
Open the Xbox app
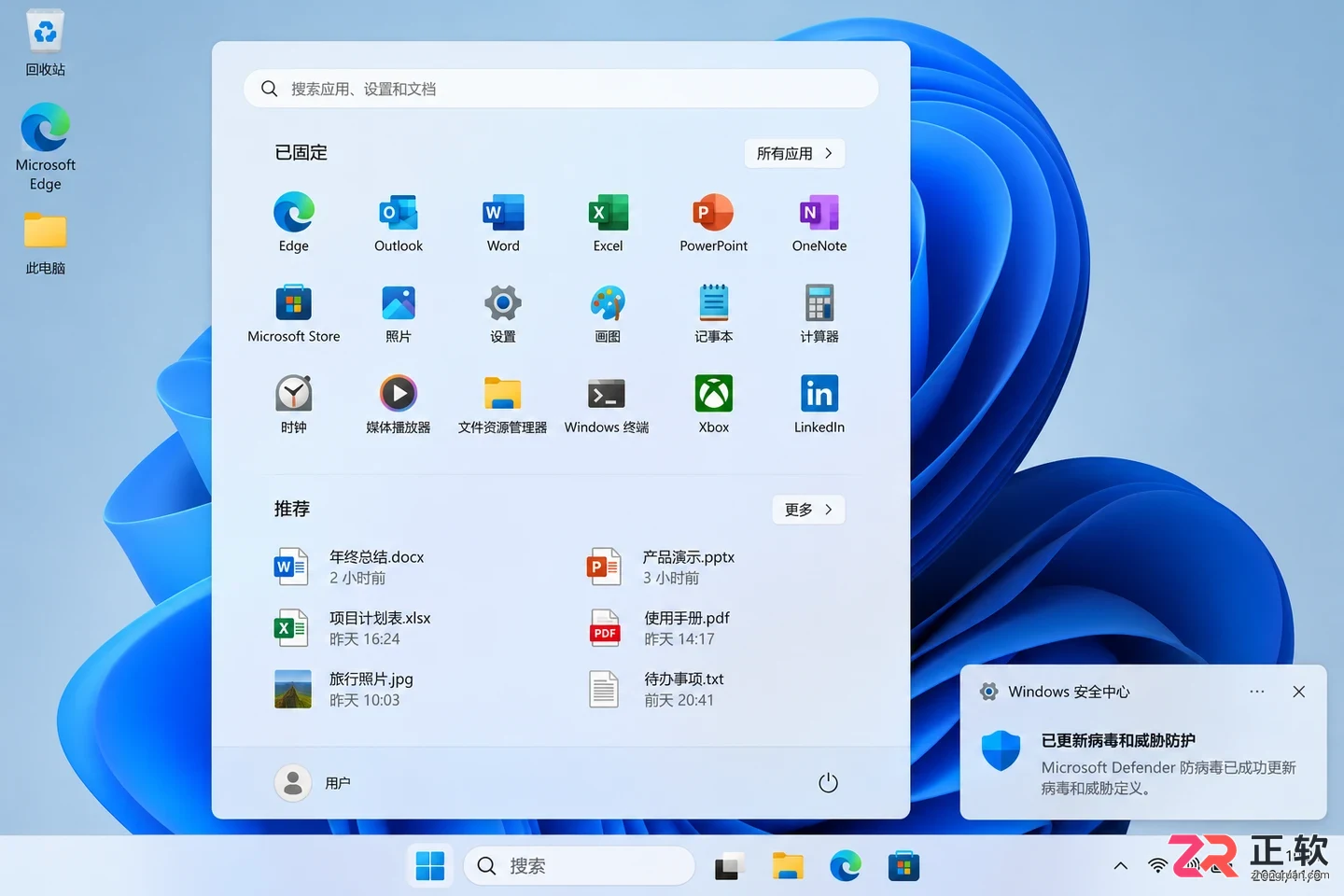713,403
